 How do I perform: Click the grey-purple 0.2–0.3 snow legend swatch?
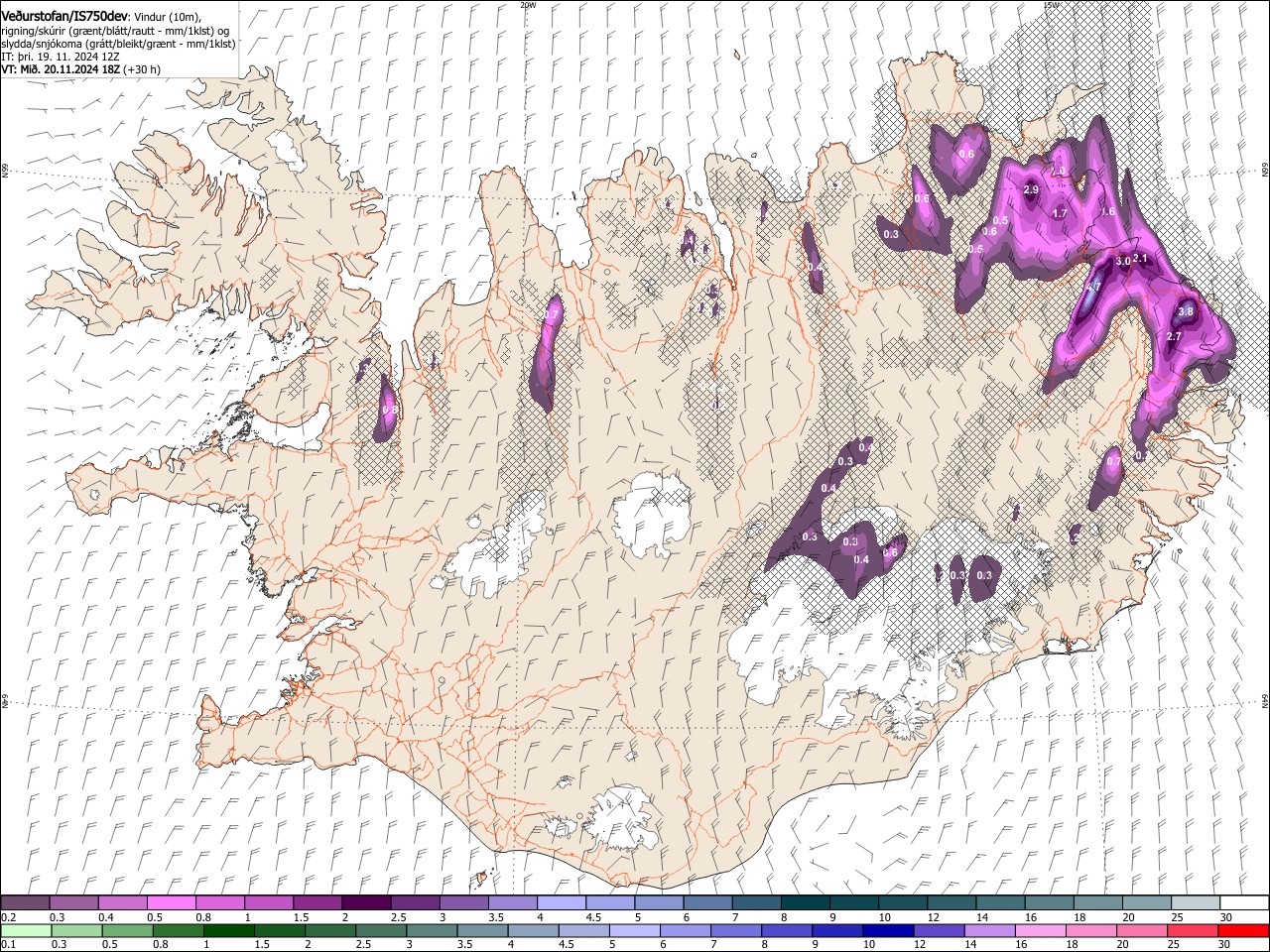(25, 903)
